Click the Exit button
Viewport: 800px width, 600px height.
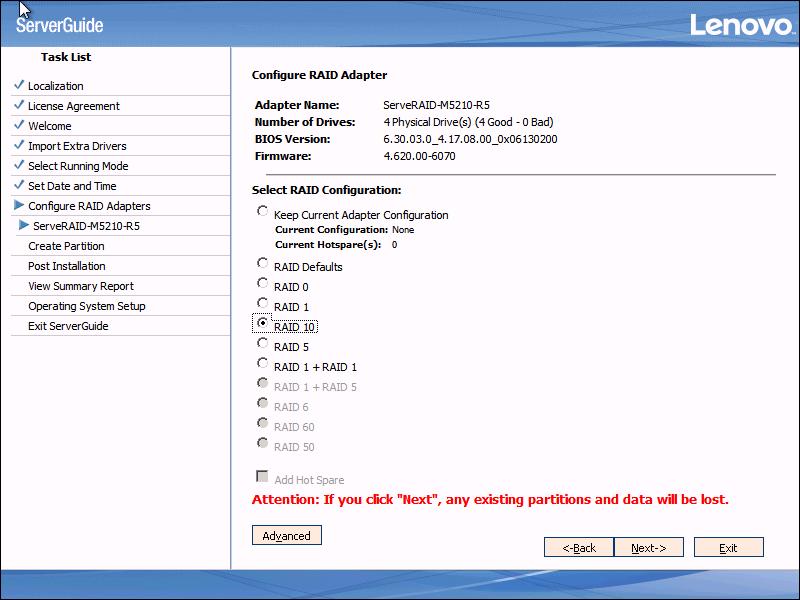728,548
